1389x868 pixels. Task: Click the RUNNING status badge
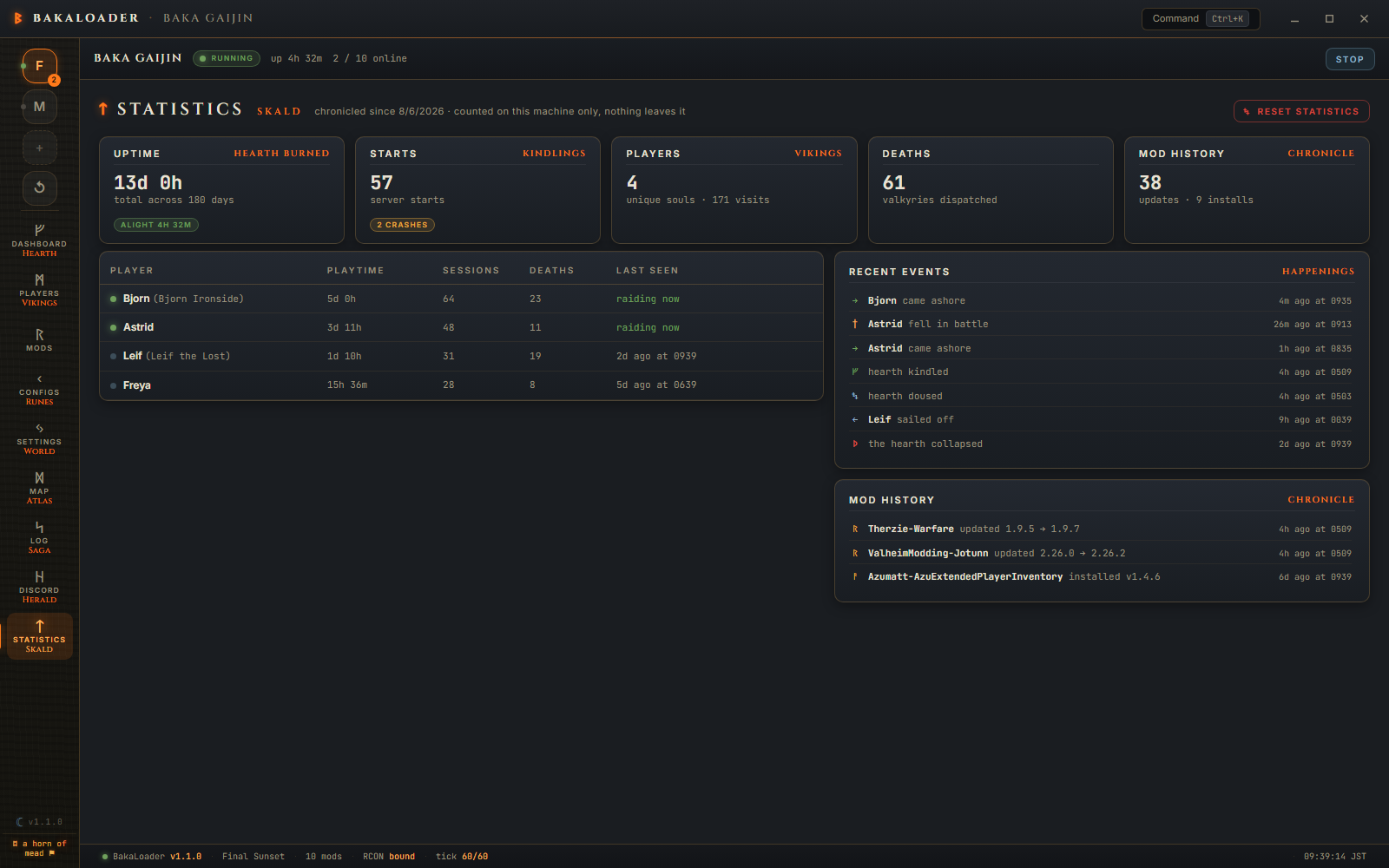point(227,58)
